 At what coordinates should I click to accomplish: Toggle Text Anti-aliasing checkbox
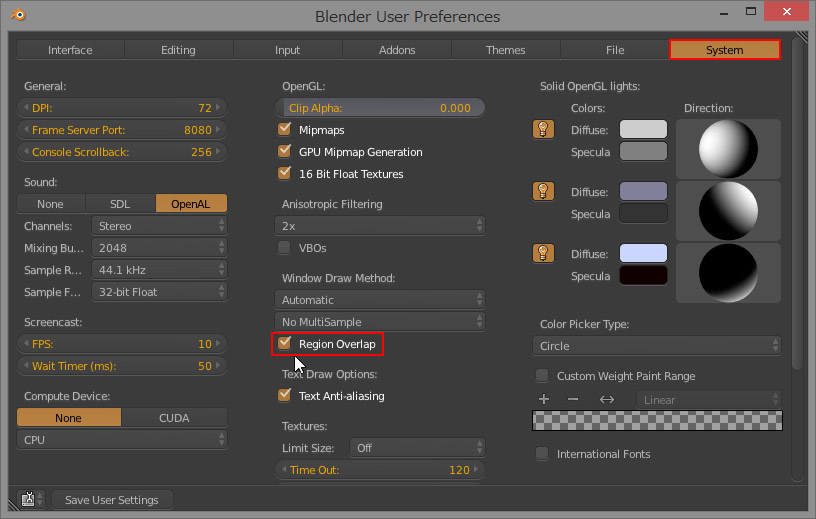click(x=284, y=395)
